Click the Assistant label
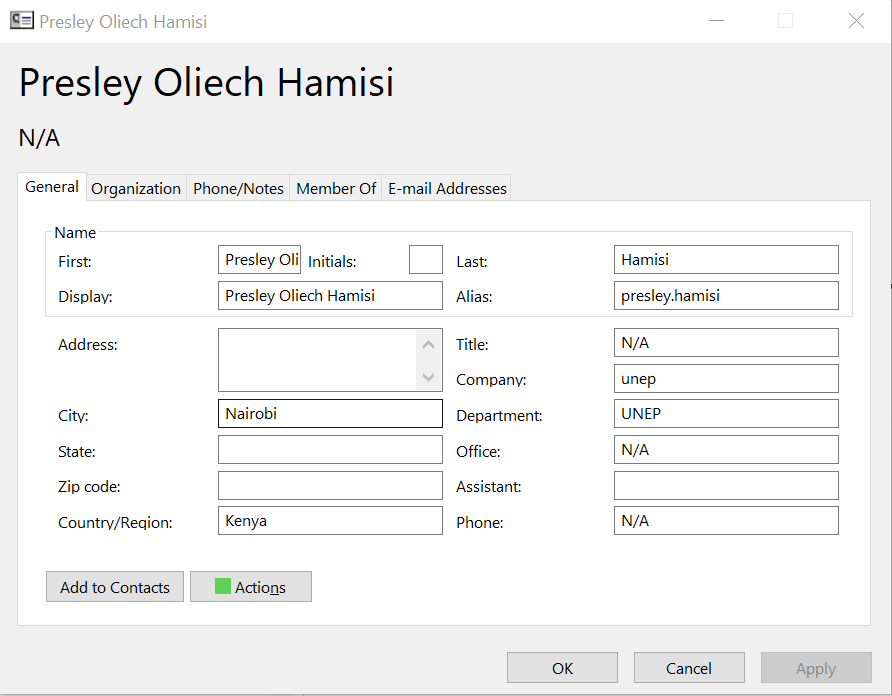 click(x=489, y=487)
